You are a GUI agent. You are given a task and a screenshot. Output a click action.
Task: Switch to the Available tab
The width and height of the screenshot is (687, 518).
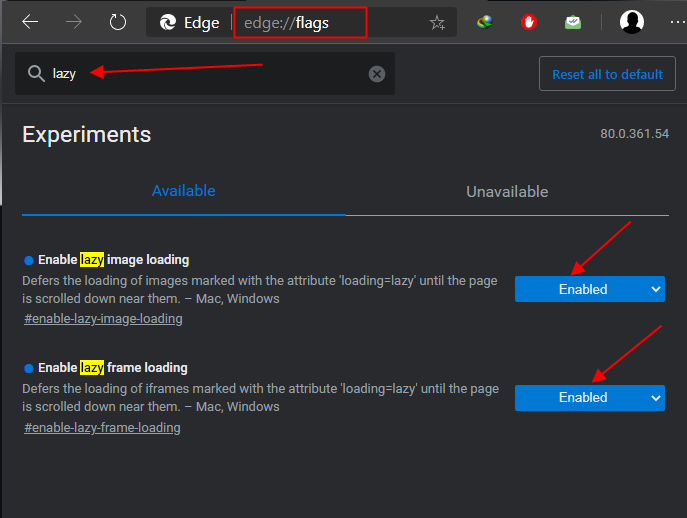(x=183, y=191)
